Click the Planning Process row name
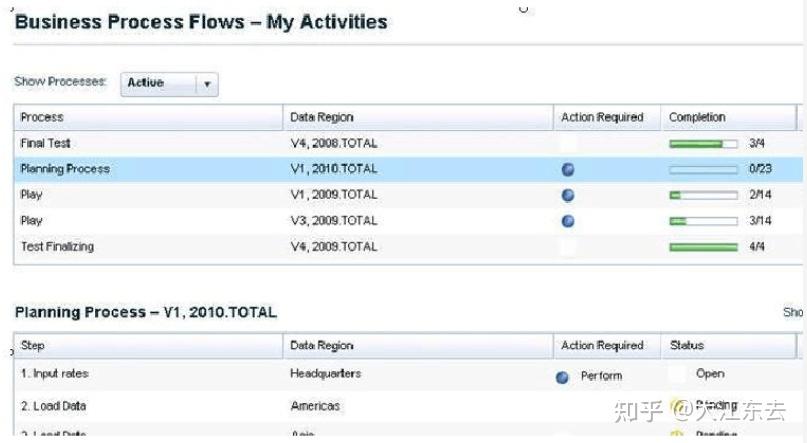Screen dimensions: 807x443 pos(65,169)
